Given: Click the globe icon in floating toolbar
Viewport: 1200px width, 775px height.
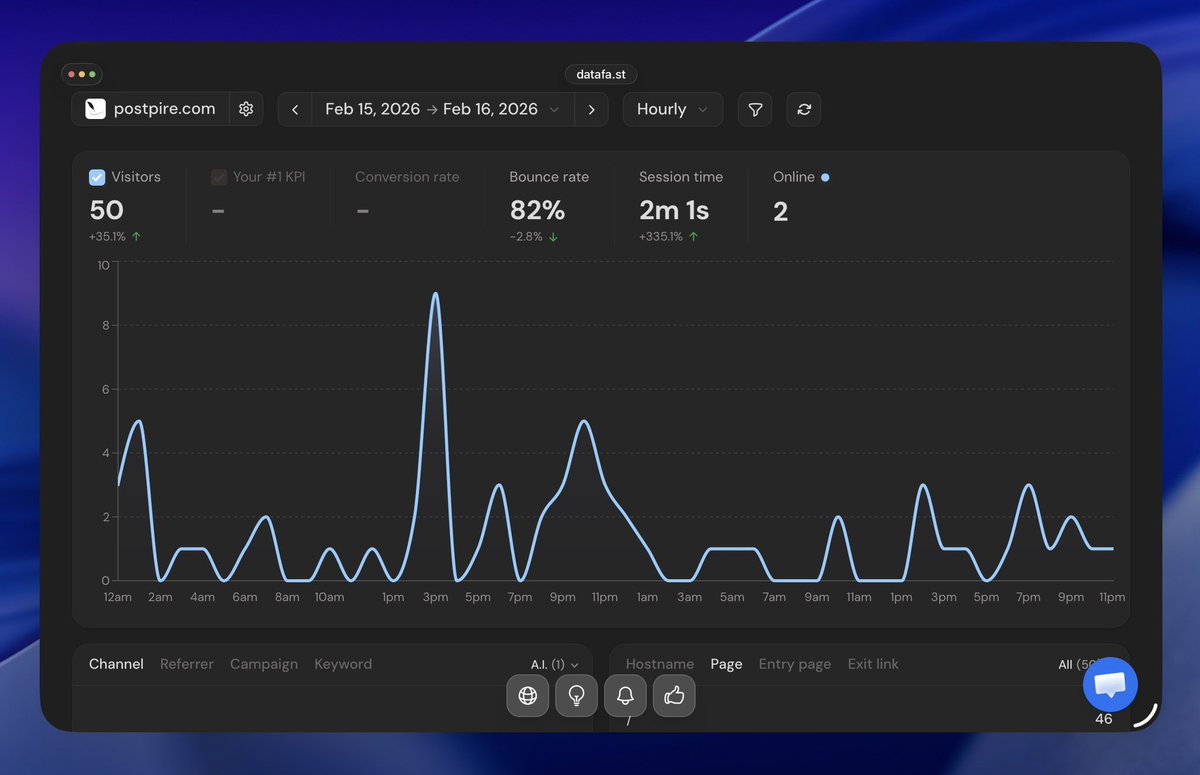Looking at the screenshot, I should tap(528, 695).
